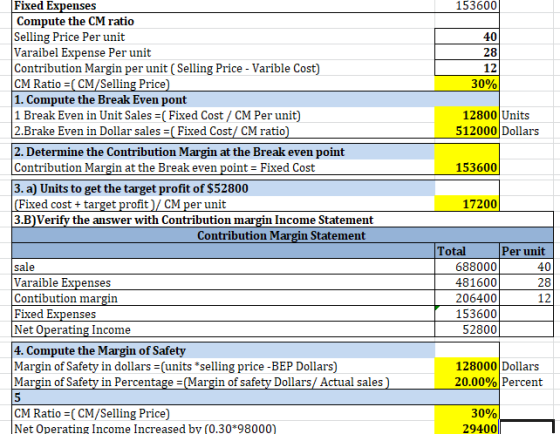Select the 'Contibution margin' label cell
This screenshot has width=560, height=434.
click(x=223, y=298)
